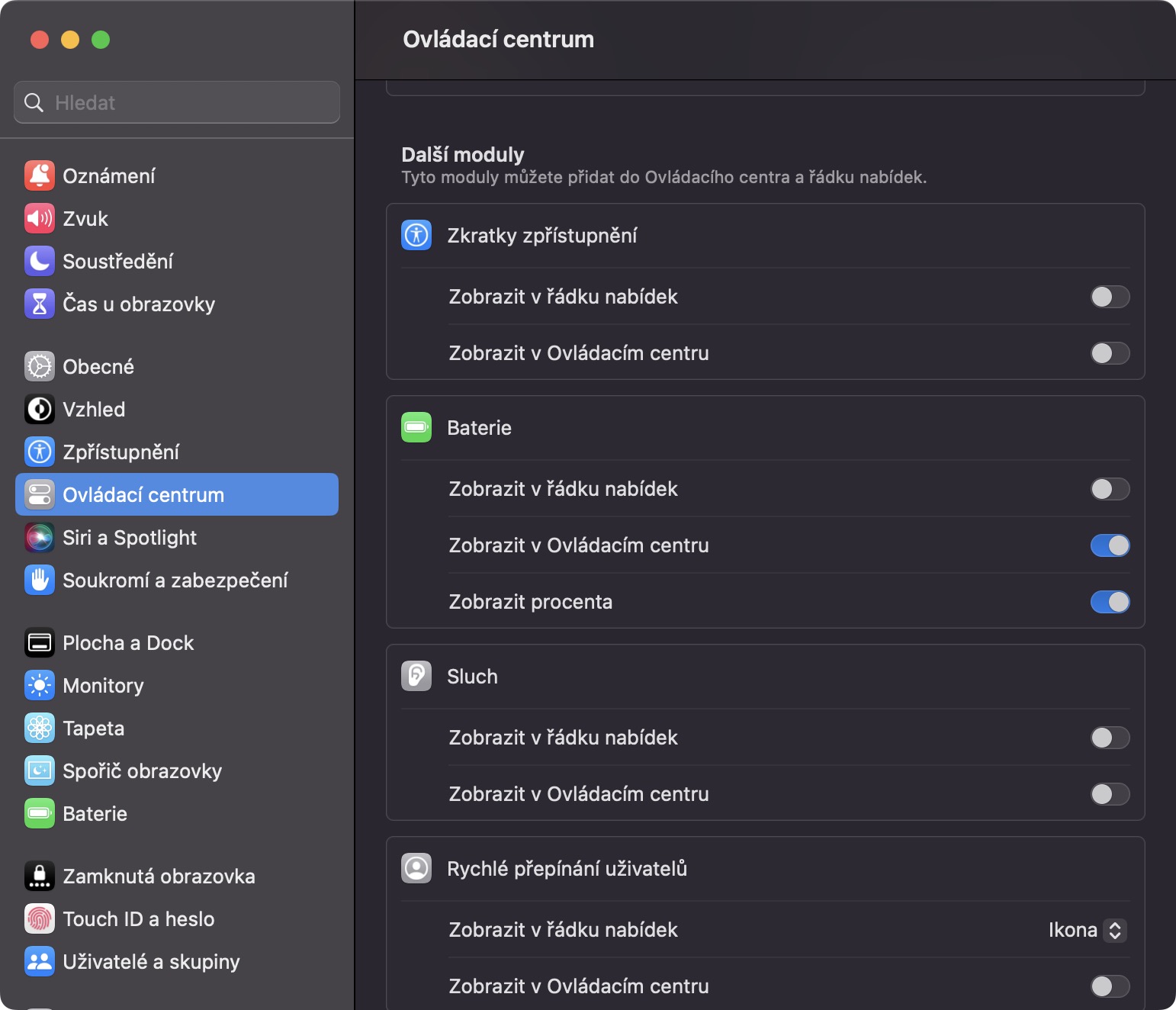
Task: Click the Zvuk speaker icon
Action: (40, 219)
